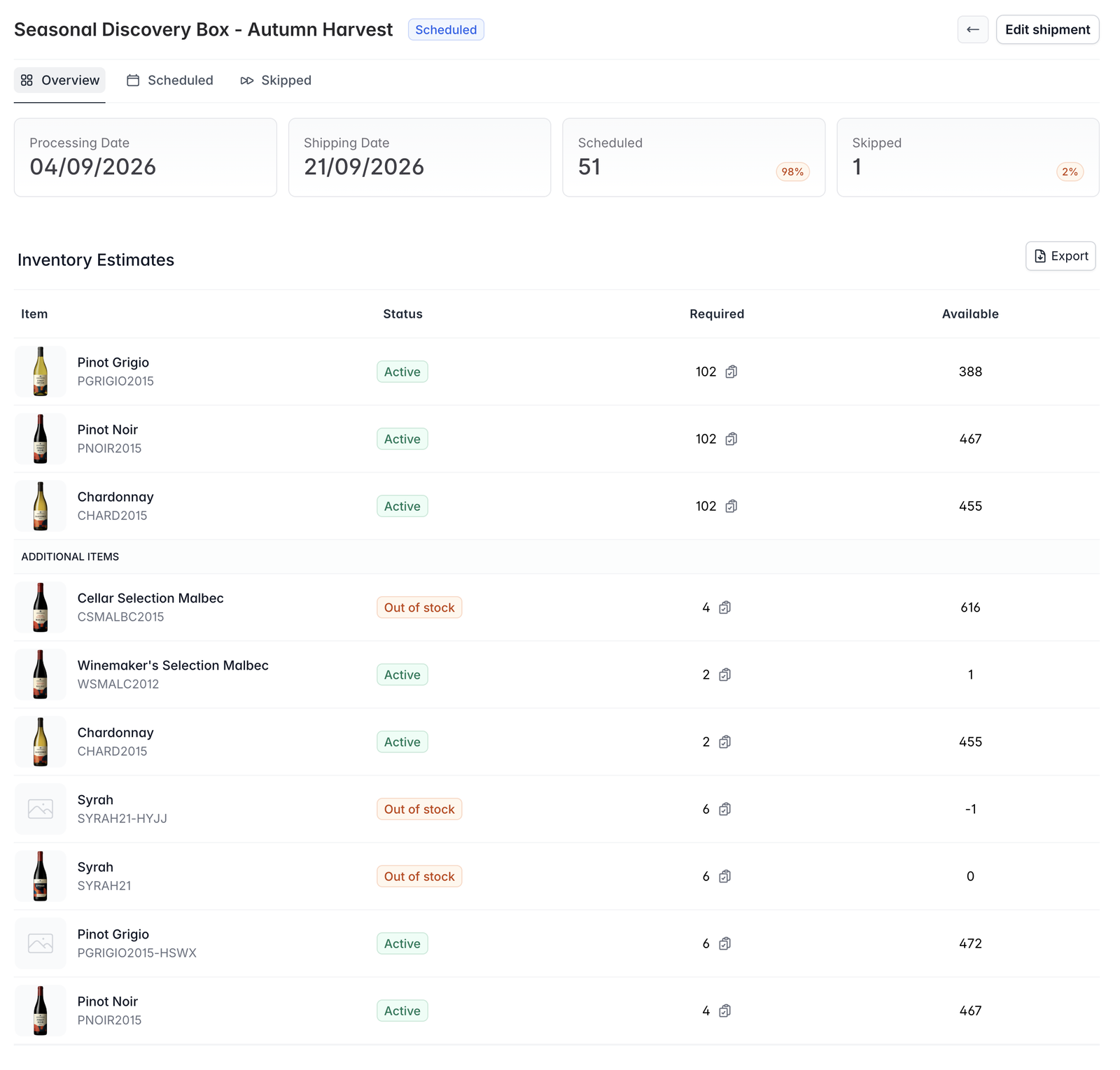The width and height of the screenshot is (1120, 1070).
Task: Click the Shipping Date card
Action: (x=420, y=157)
